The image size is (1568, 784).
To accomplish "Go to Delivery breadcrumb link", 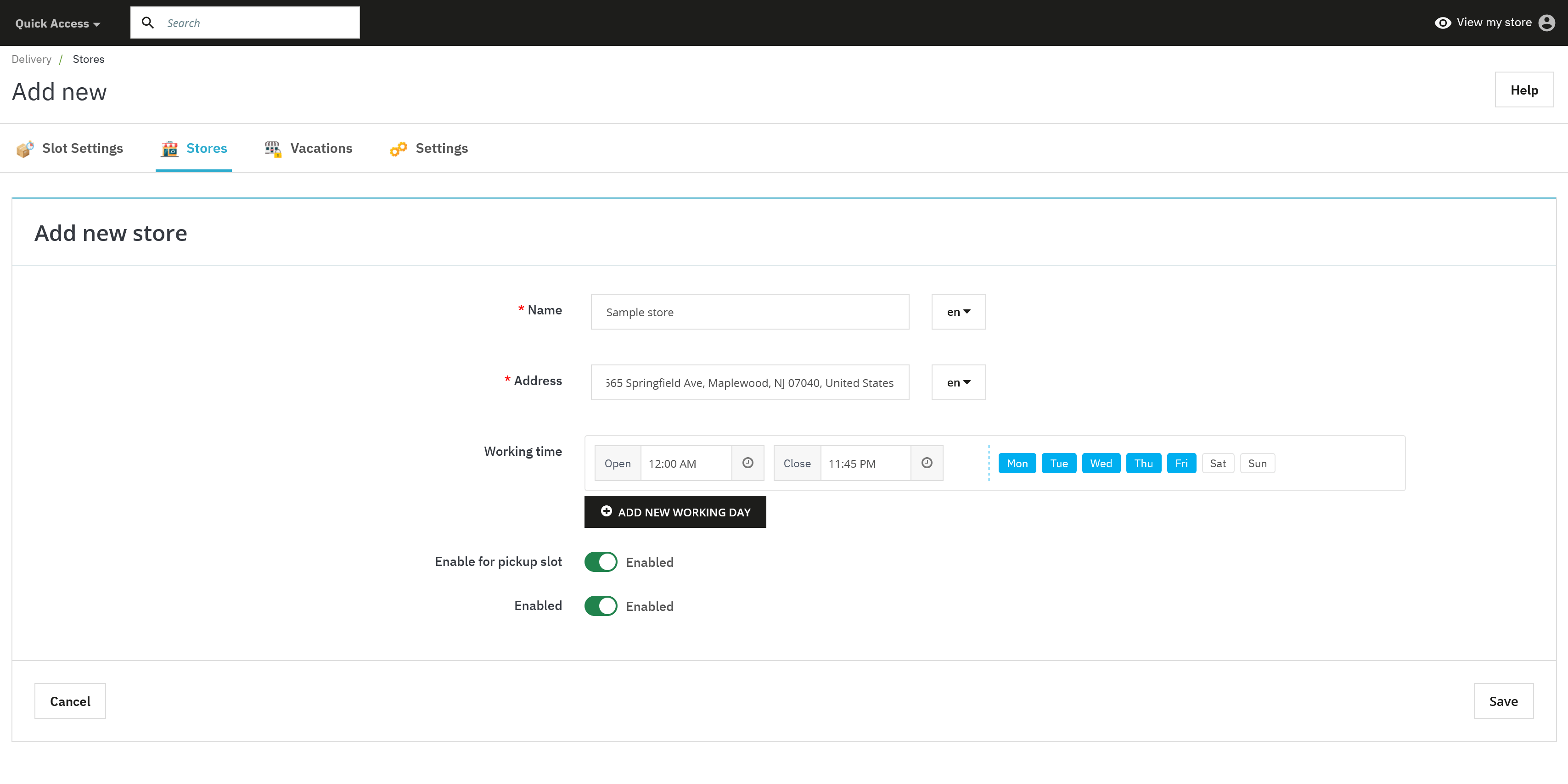I will click(32, 59).
